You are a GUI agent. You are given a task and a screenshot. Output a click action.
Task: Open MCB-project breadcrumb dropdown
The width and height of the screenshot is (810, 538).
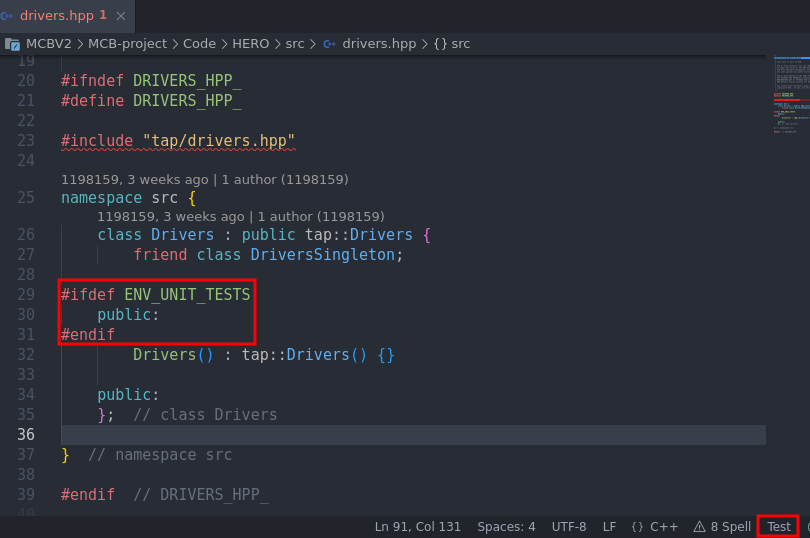point(133,44)
